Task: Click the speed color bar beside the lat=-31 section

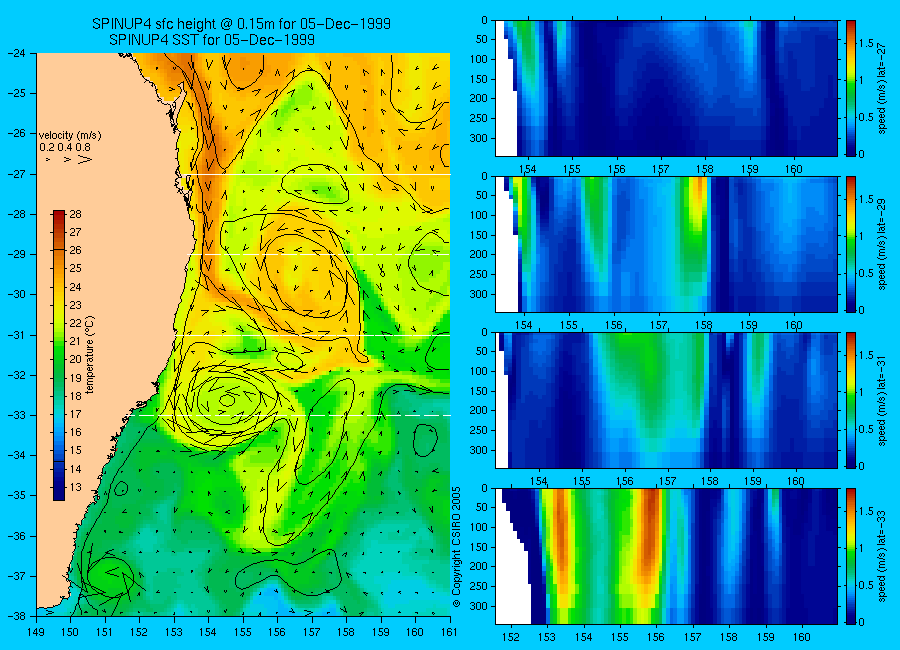Action: coord(851,400)
